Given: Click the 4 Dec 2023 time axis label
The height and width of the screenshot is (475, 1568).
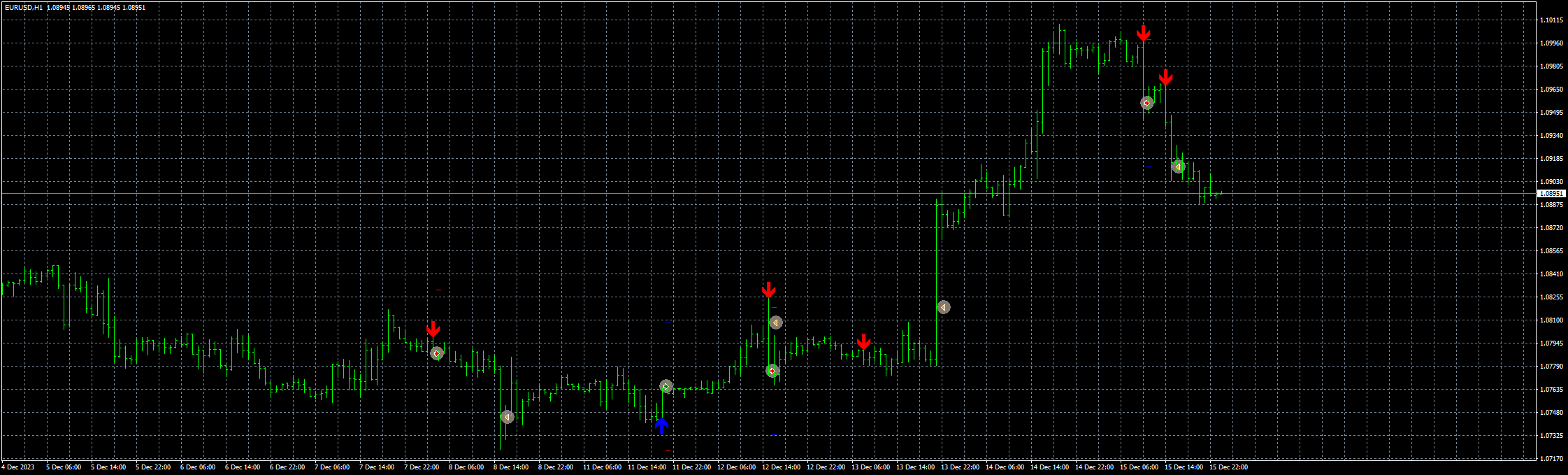Looking at the screenshot, I should [x=18, y=467].
